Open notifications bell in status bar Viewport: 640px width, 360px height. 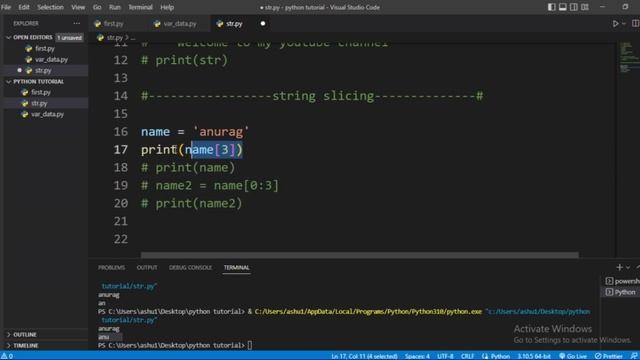coord(634,356)
